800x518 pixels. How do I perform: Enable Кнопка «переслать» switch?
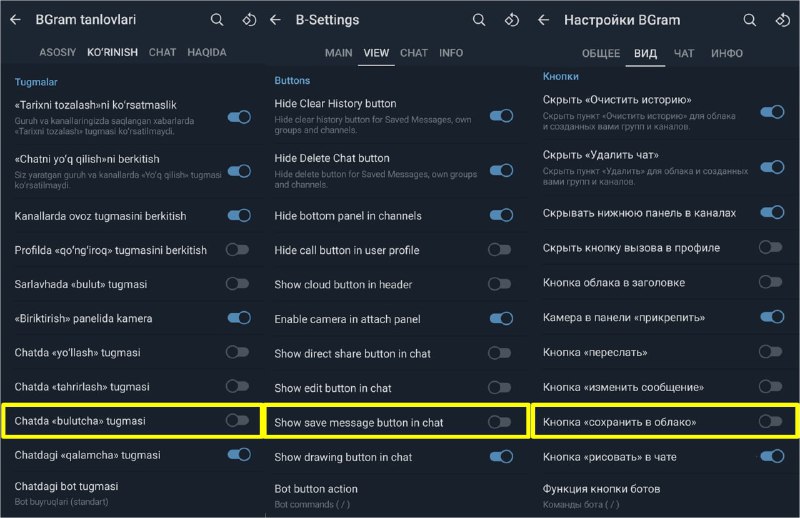[x=770, y=351]
